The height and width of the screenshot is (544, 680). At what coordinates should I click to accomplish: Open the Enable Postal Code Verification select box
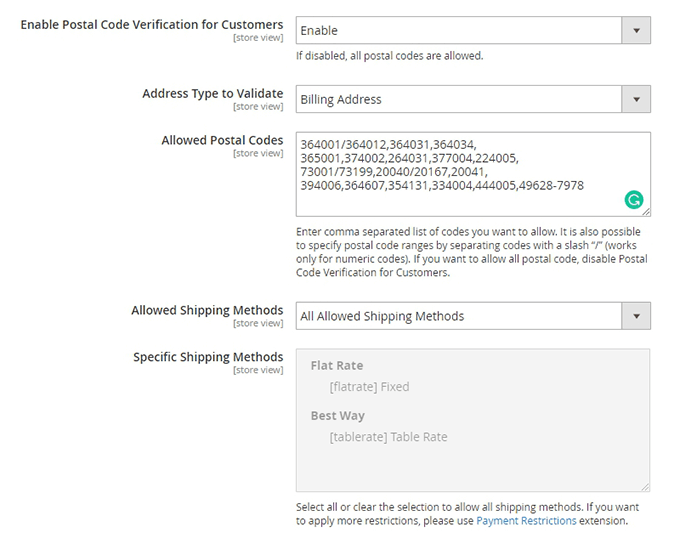pyautogui.click(x=460, y=31)
